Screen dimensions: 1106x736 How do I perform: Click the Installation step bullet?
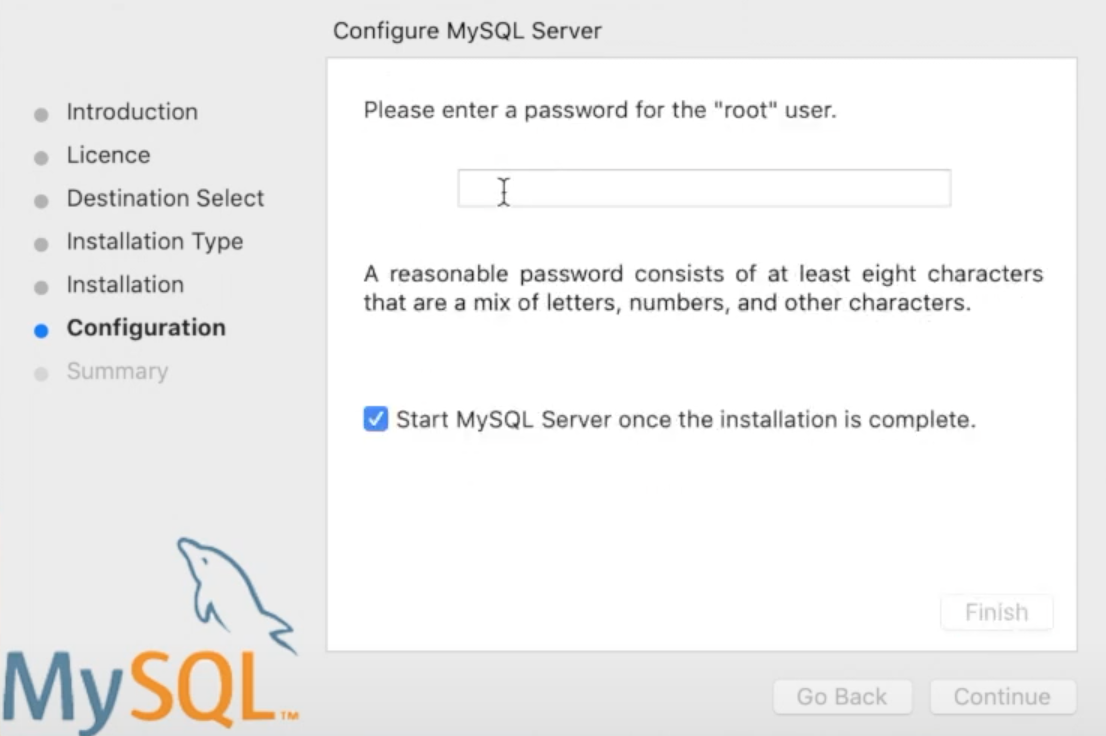click(x=41, y=288)
